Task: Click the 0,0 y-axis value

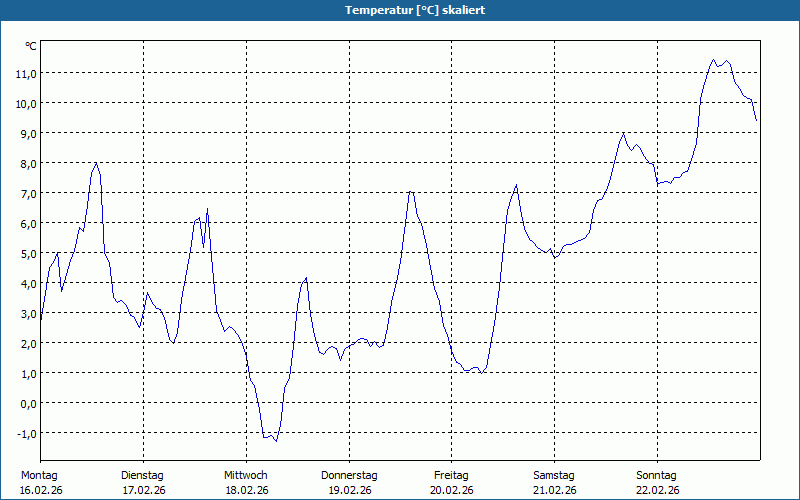Action: click(28, 404)
